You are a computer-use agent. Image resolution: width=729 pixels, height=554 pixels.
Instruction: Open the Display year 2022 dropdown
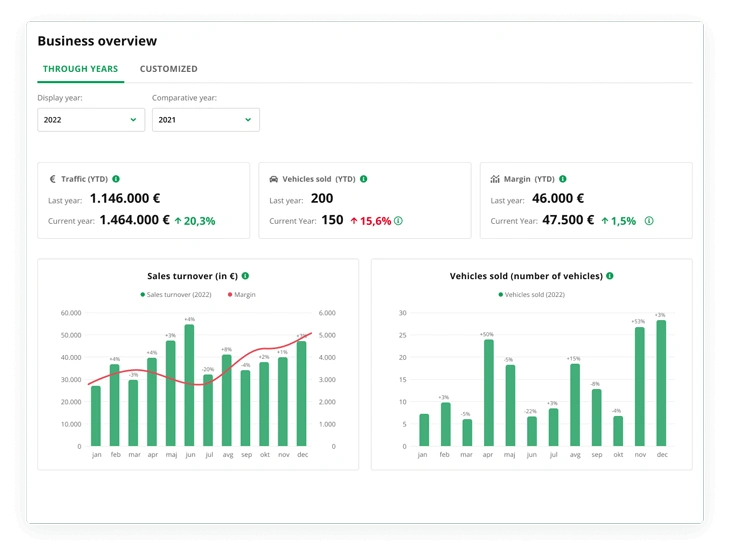pyautogui.click(x=91, y=120)
